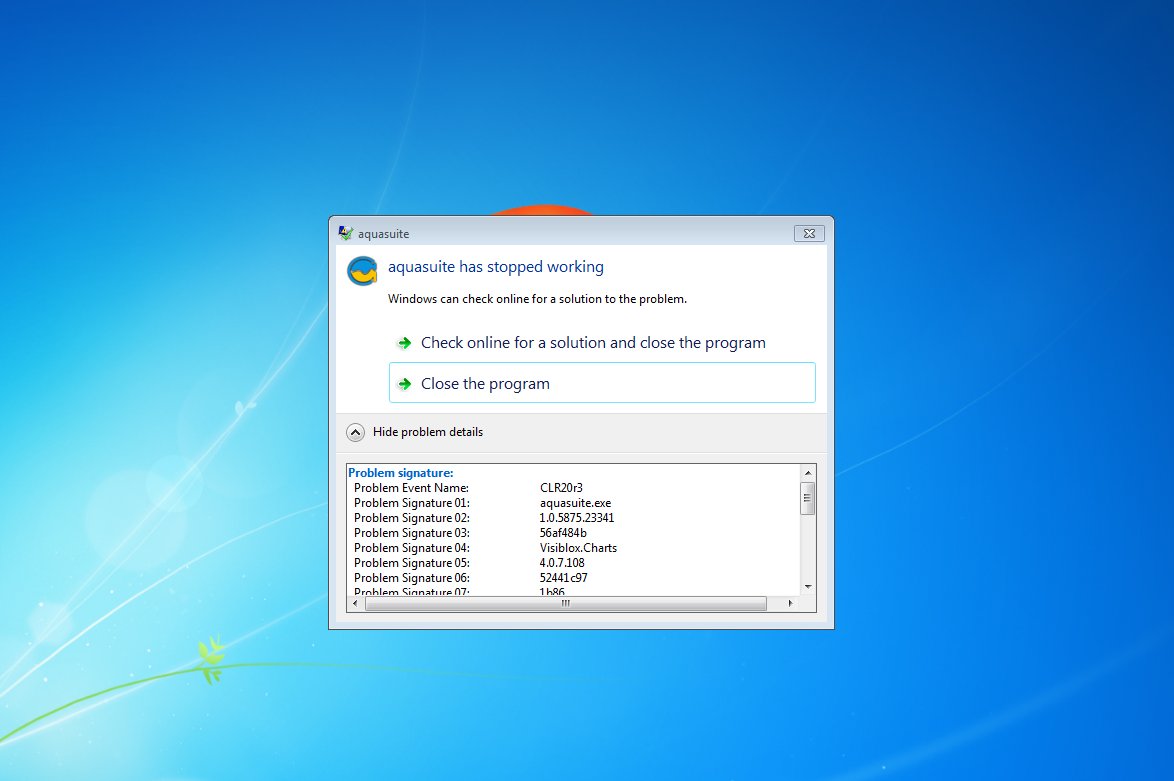Click the Problem Event Name label

pos(411,487)
